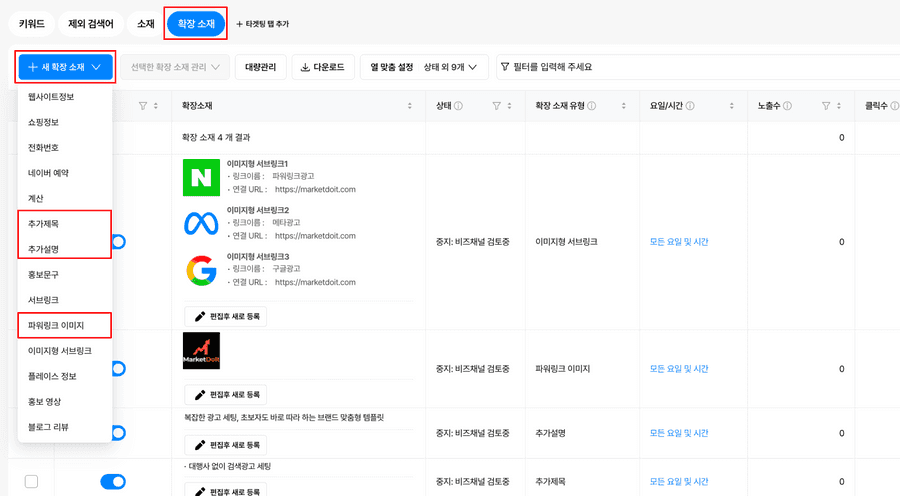Click the 다운로드 button
The width and height of the screenshot is (900, 496).
(x=323, y=67)
